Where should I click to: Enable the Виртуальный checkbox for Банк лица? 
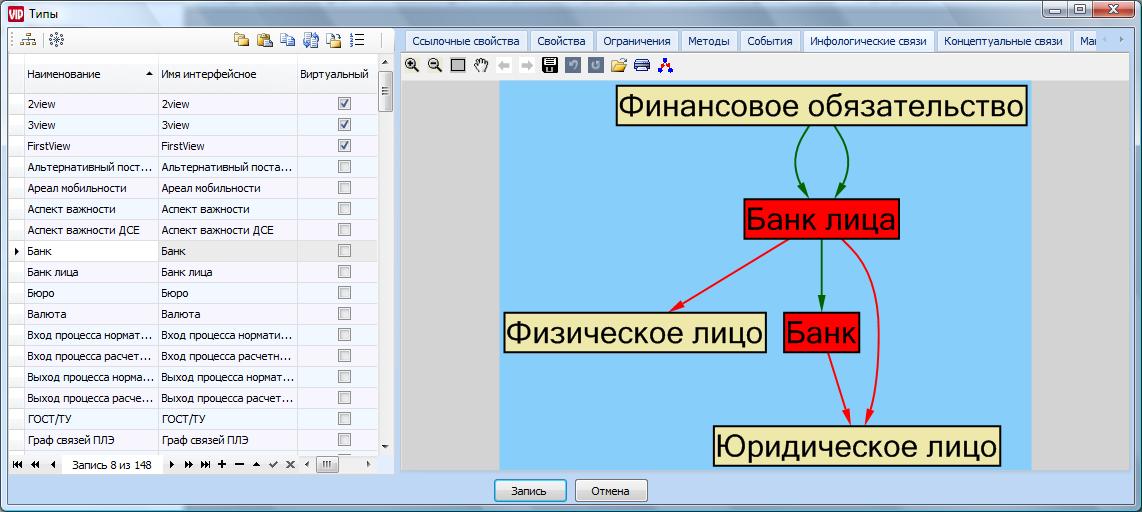click(344, 272)
